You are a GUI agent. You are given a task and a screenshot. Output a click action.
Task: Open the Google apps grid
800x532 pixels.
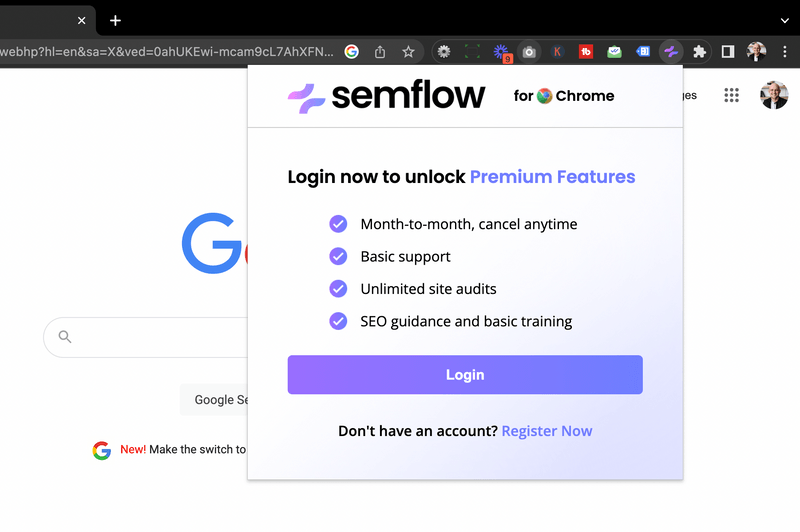tap(732, 95)
